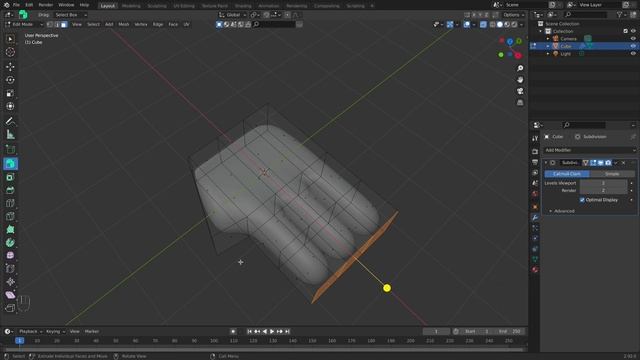Click the viewport pan hand icon
This screenshot has width=640, height=360.
[x=520, y=80]
